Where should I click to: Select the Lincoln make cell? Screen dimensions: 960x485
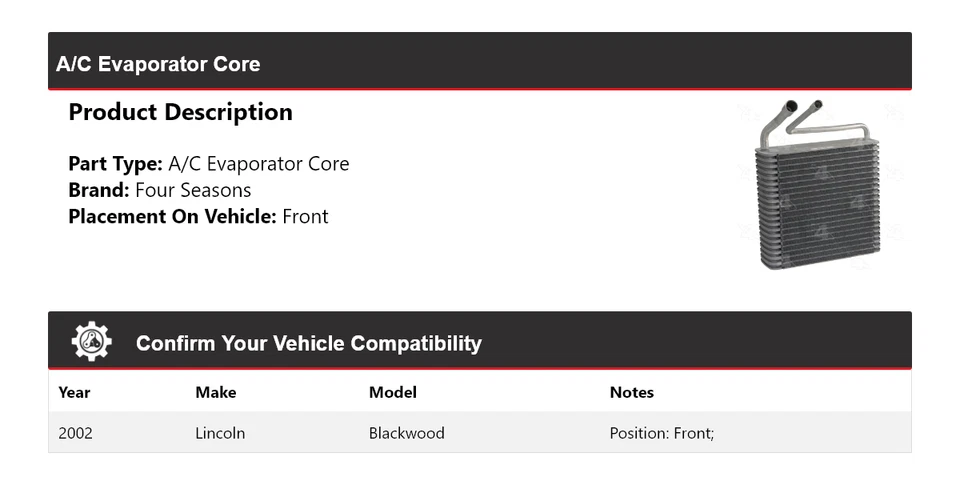[220, 433]
